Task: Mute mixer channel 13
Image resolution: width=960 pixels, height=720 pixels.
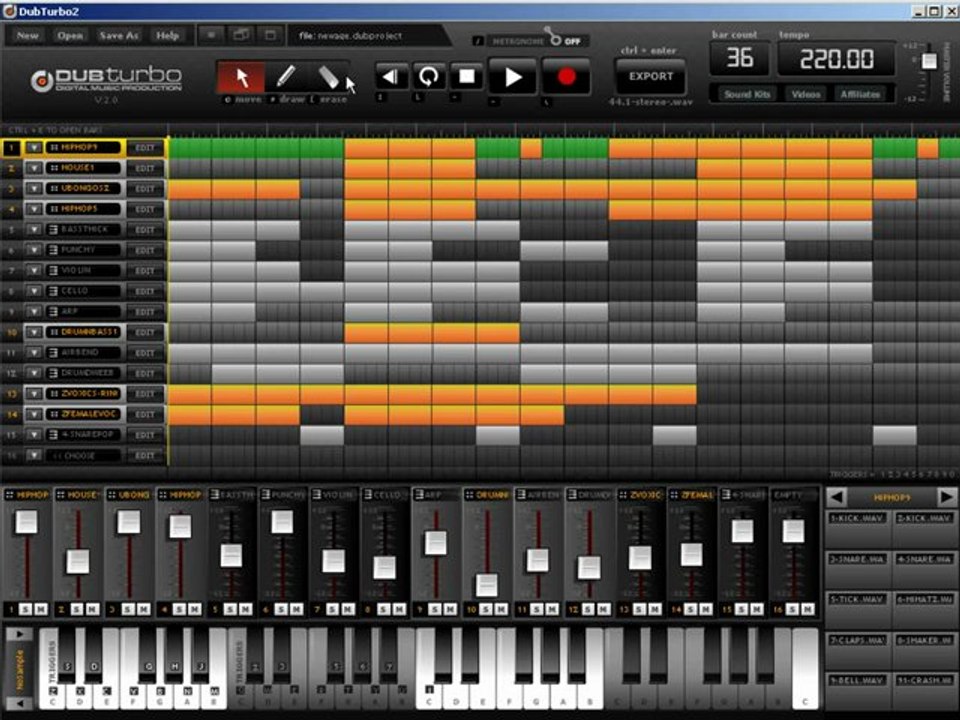Action: click(x=654, y=609)
